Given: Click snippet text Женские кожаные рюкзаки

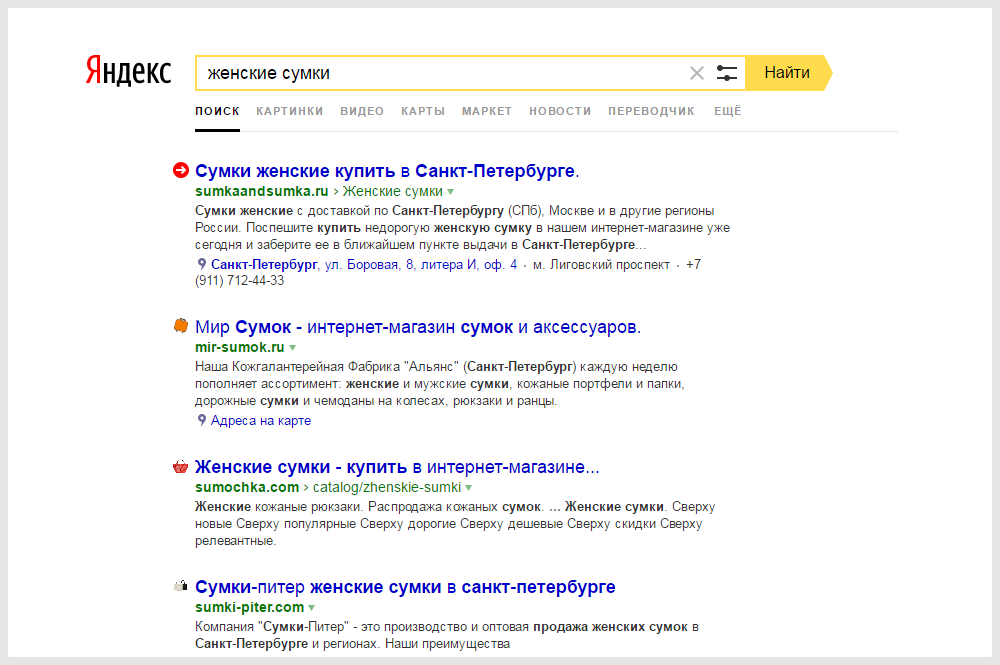Looking at the screenshot, I should [x=279, y=507].
